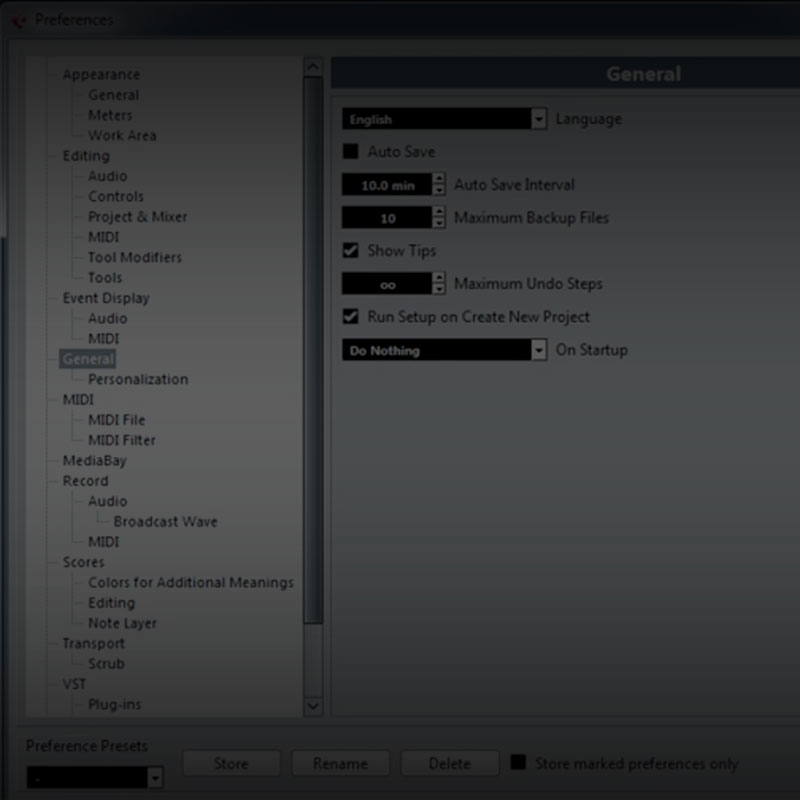Open the Work Area preferences page

click(x=122, y=136)
